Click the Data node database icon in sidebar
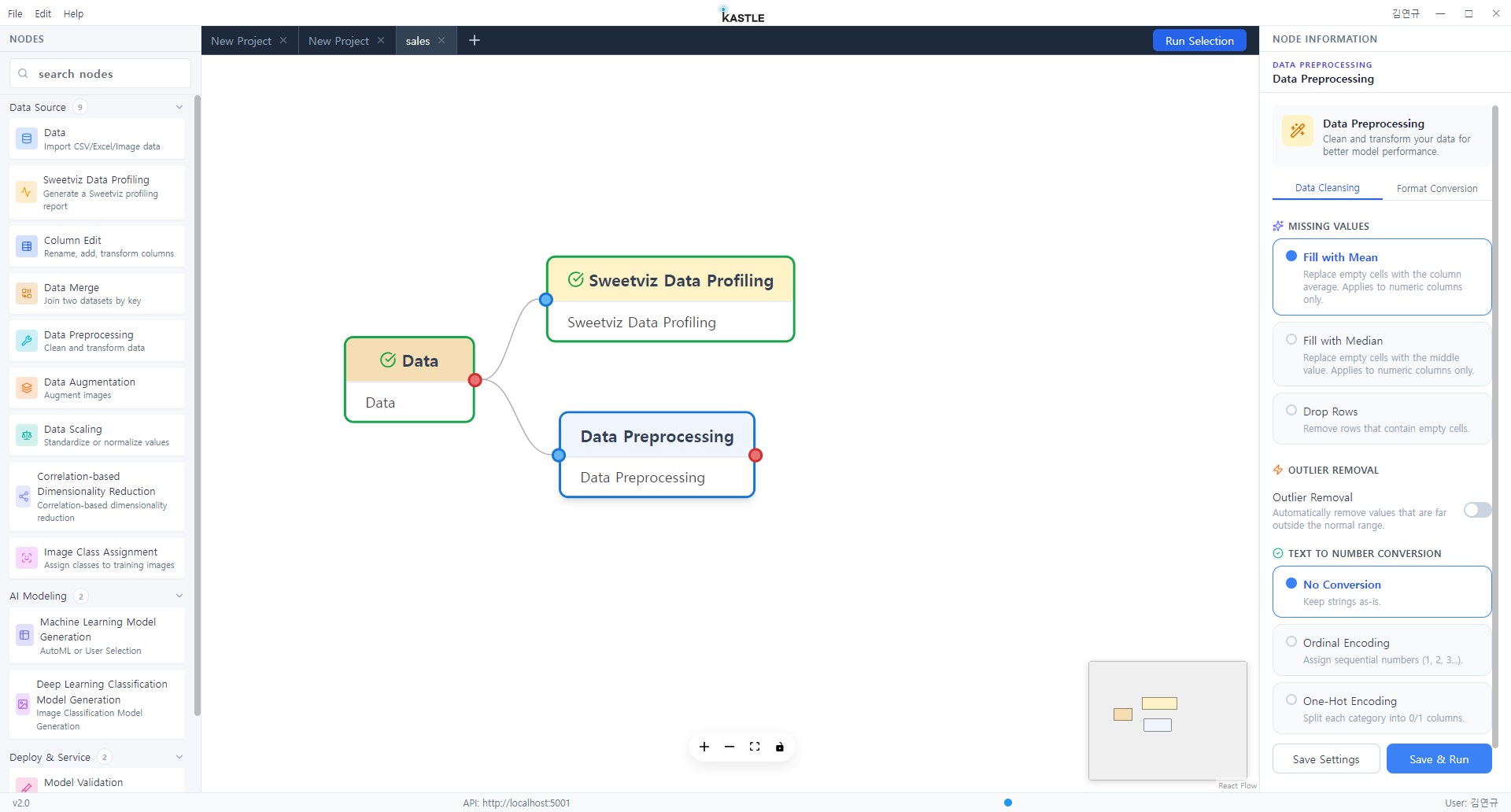The height and width of the screenshot is (812, 1511). 27,138
